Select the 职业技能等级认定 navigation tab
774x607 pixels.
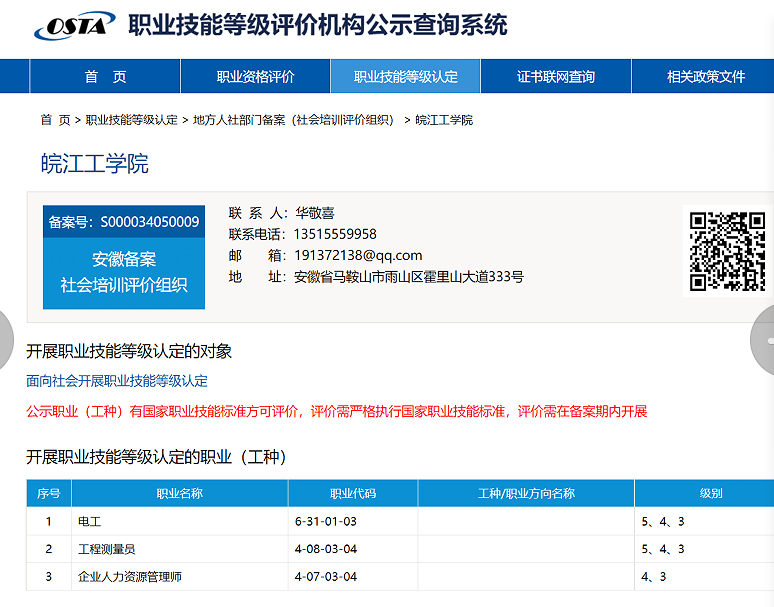pos(405,77)
